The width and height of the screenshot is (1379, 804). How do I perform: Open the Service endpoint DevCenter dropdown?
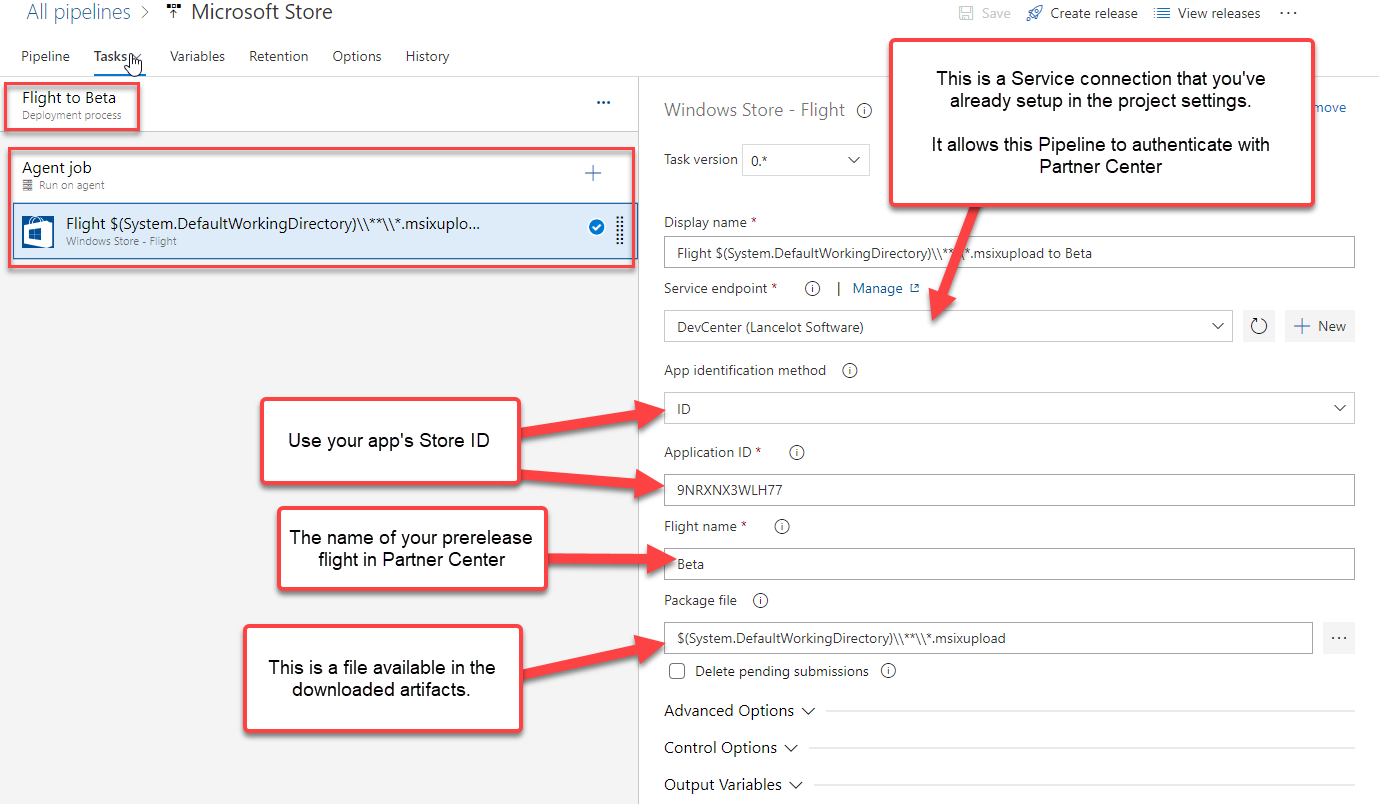pos(947,326)
